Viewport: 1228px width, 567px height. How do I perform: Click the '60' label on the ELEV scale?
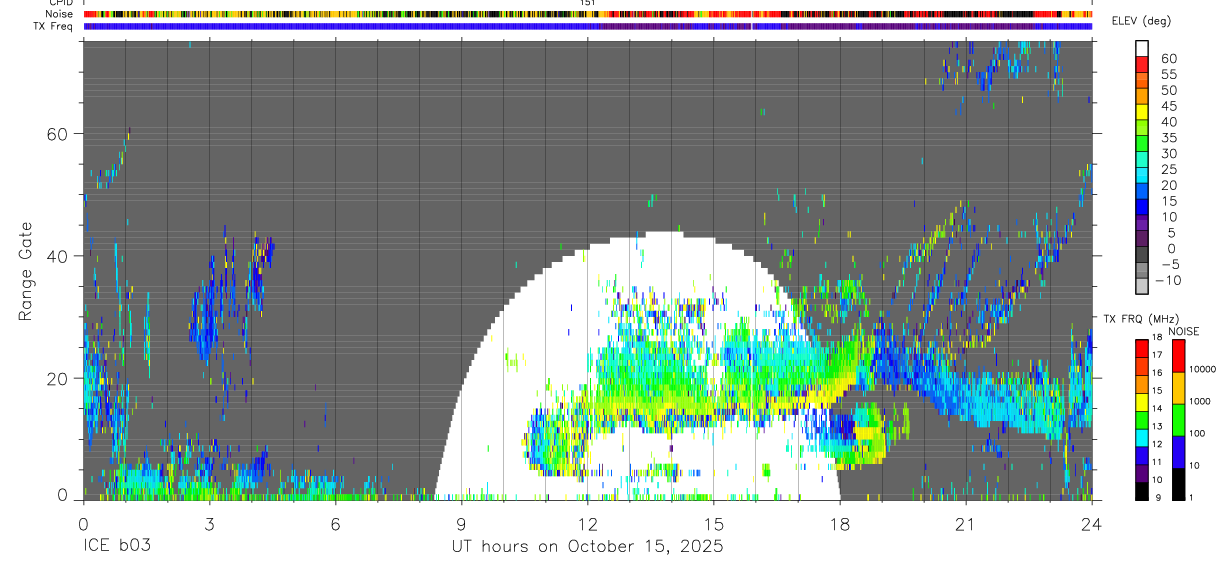(1167, 58)
